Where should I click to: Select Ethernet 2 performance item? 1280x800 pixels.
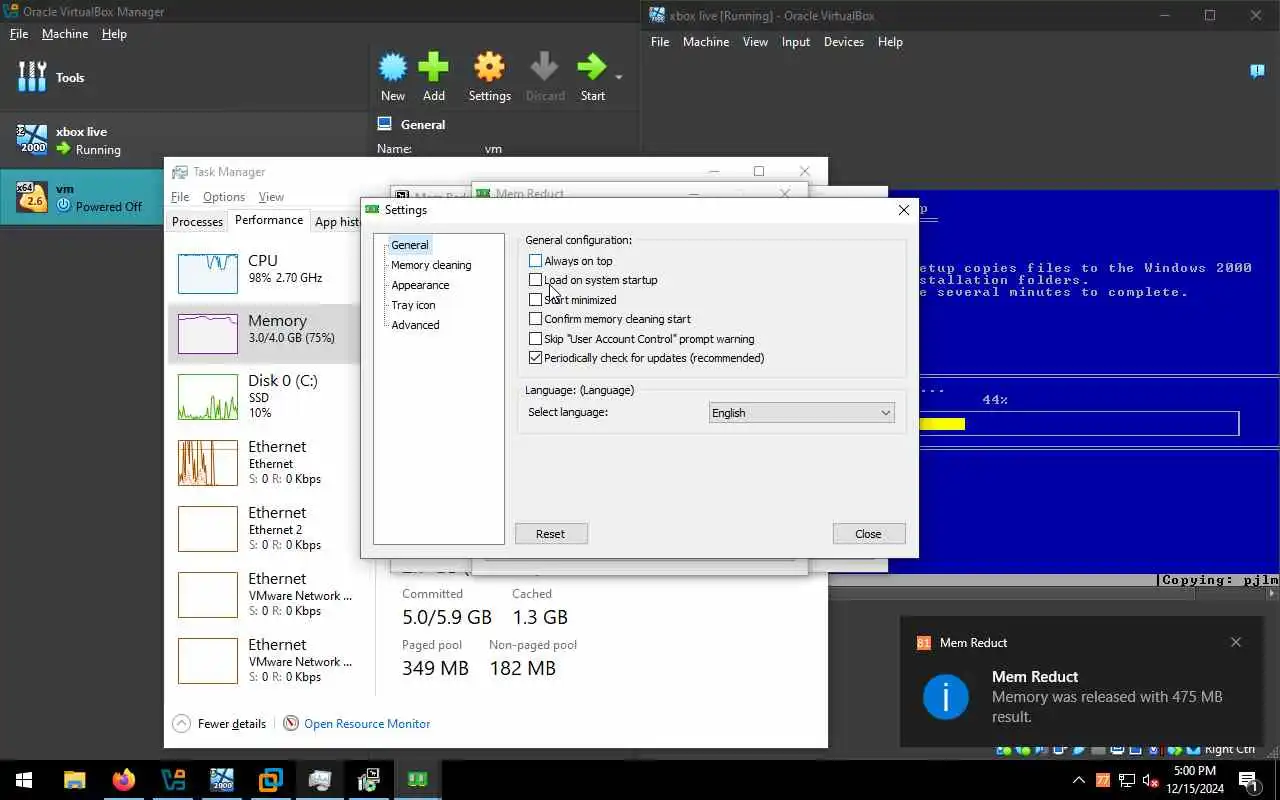[x=264, y=528]
